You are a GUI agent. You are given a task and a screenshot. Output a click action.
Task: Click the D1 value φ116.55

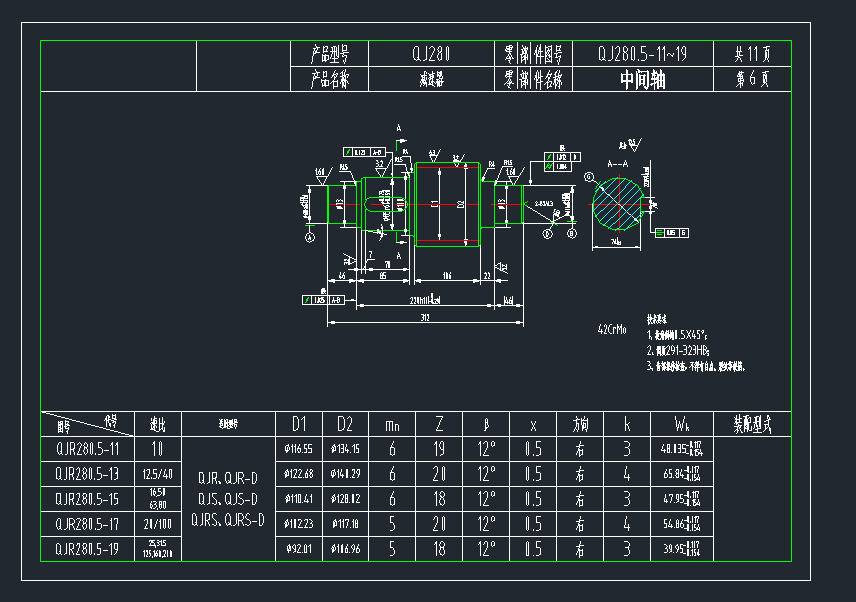coord(299,449)
